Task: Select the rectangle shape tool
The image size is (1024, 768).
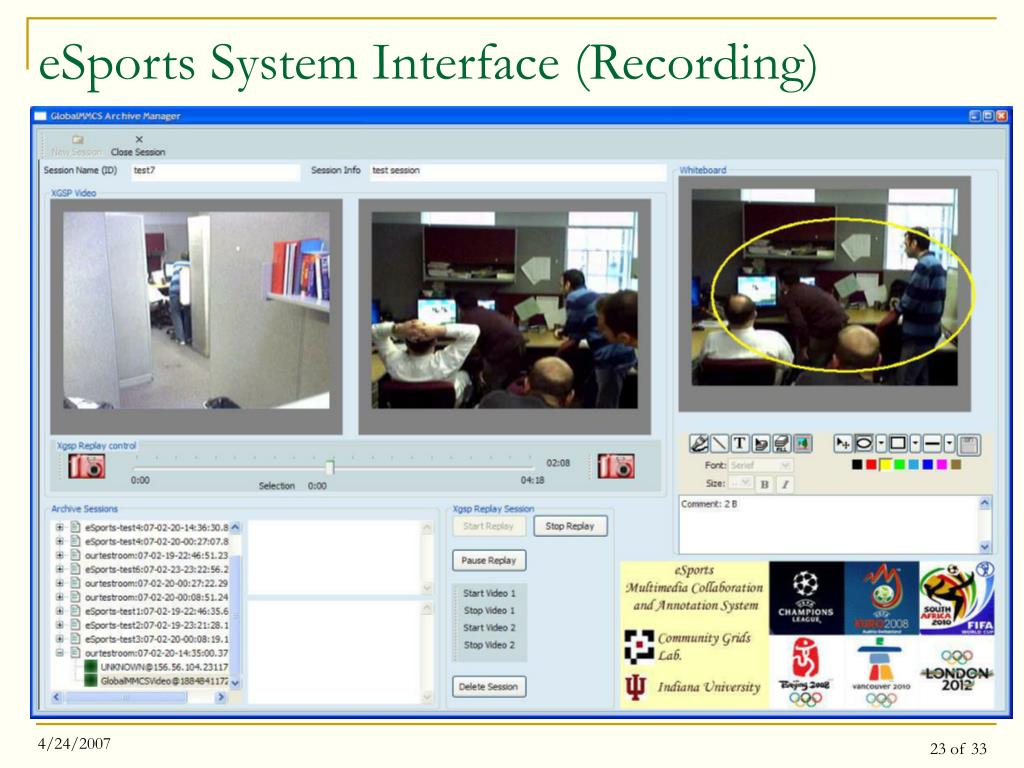Action: coord(898,443)
